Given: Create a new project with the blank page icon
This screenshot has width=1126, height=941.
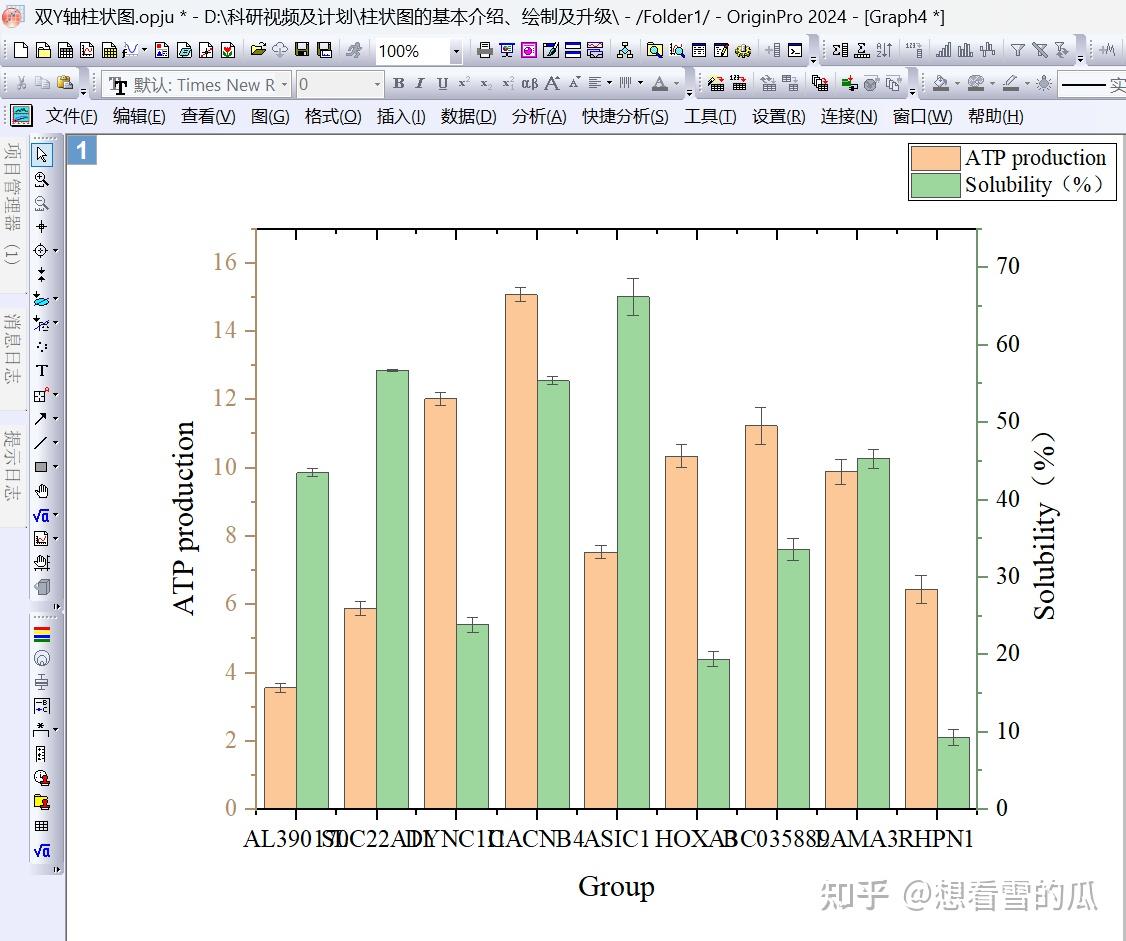Looking at the screenshot, I should (x=21, y=50).
